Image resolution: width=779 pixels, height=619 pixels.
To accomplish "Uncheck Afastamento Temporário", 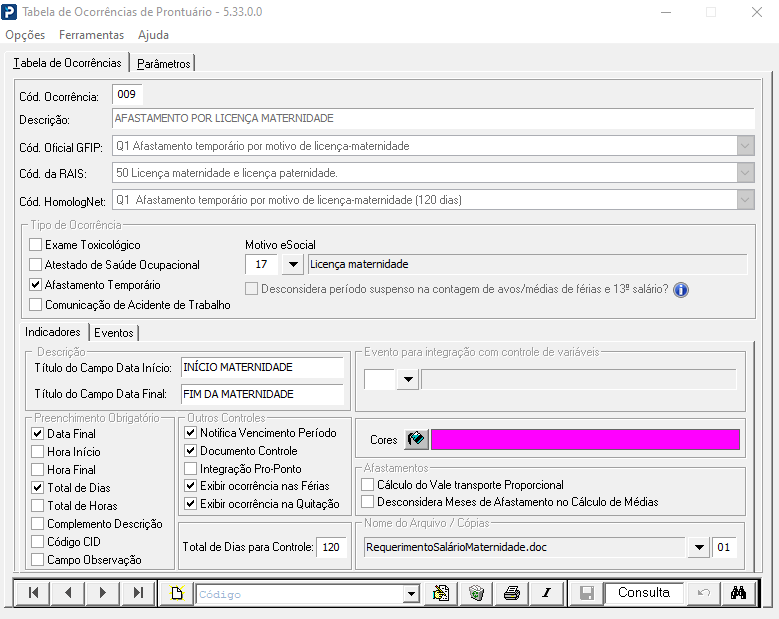I will tap(35, 285).
